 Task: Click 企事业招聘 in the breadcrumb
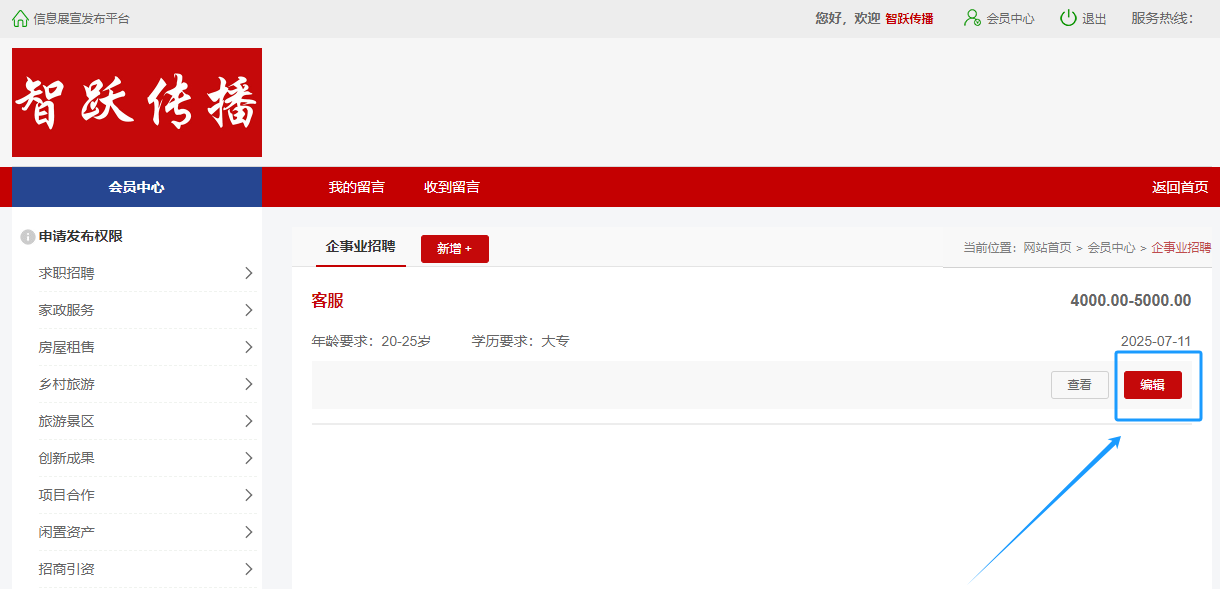tap(1181, 248)
